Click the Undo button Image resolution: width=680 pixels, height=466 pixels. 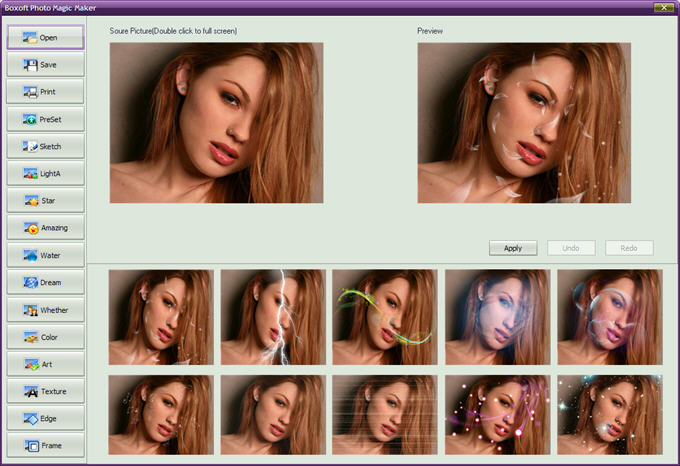click(x=571, y=248)
